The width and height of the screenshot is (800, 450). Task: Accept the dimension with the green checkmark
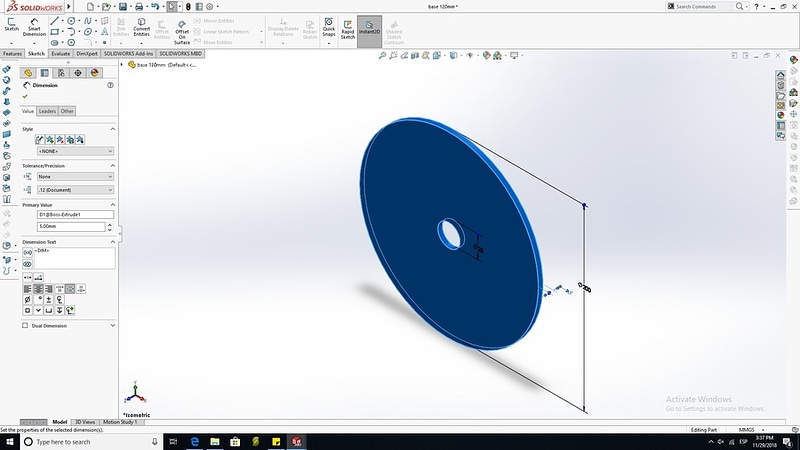click(x=25, y=96)
